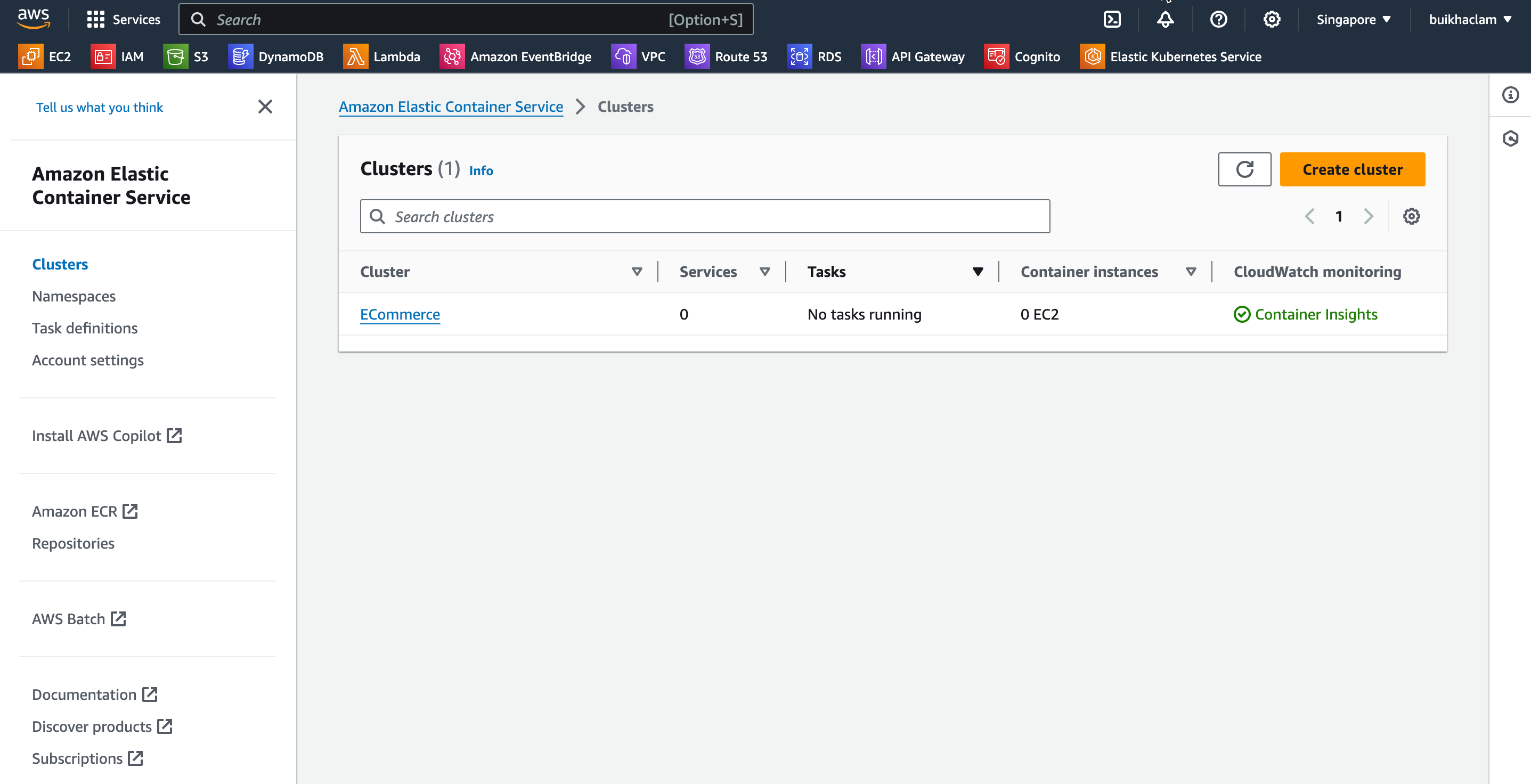1531x784 pixels.
Task: Click the Create cluster button
Action: pos(1352,169)
